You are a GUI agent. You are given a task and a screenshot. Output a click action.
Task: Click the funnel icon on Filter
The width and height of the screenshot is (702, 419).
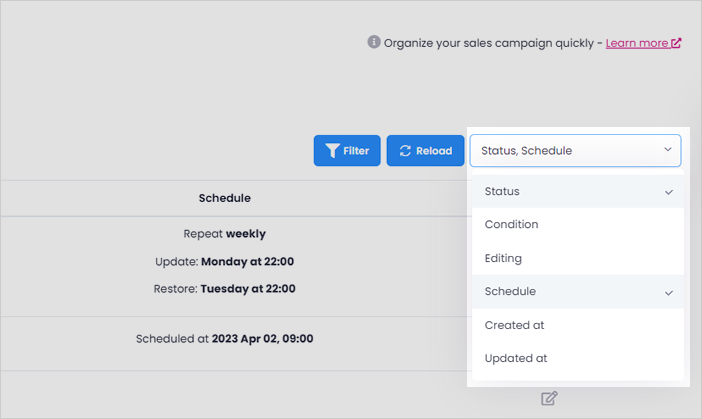click(x=332, y=151)
